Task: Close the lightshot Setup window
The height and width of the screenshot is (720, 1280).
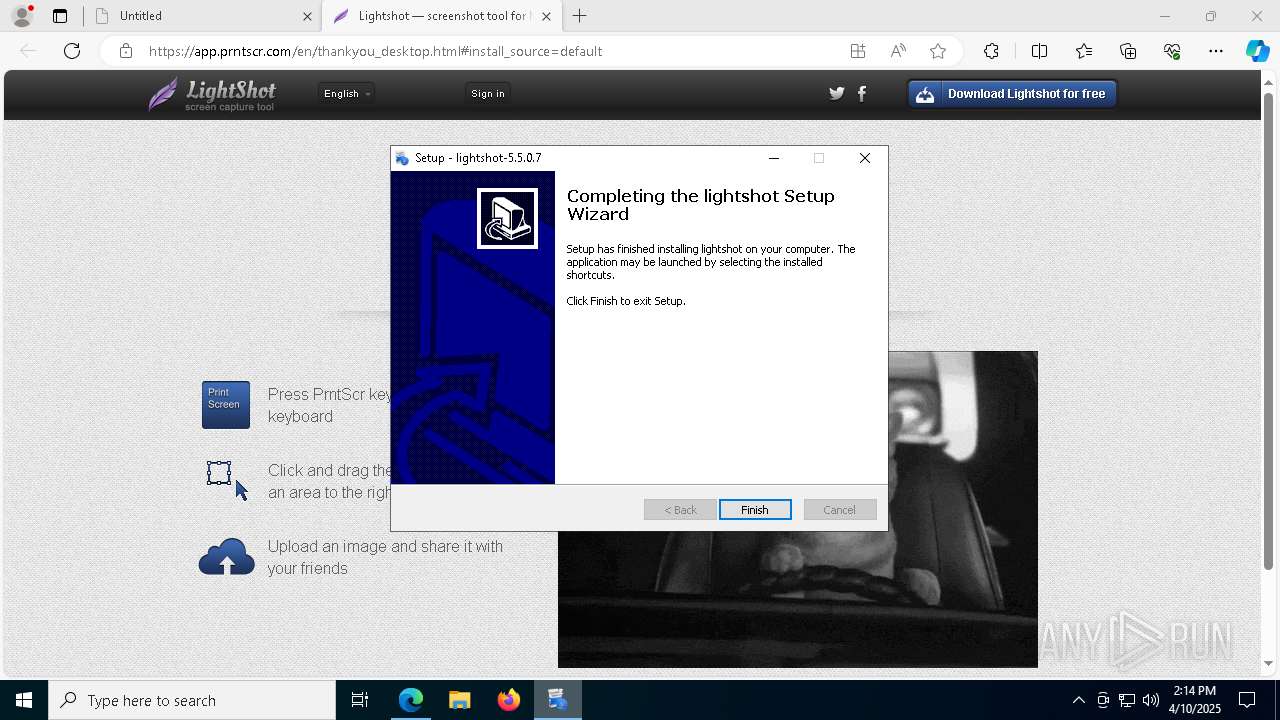Action: click(x=865, y=158)
